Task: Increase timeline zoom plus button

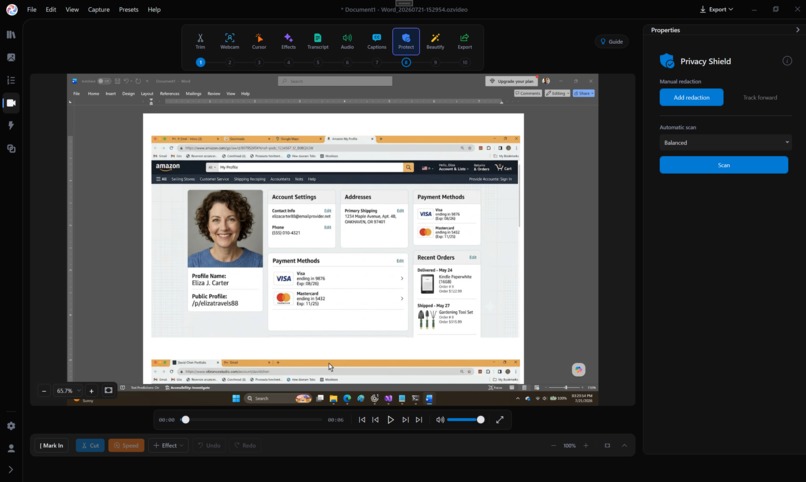Action: click(x=586, y=446)
